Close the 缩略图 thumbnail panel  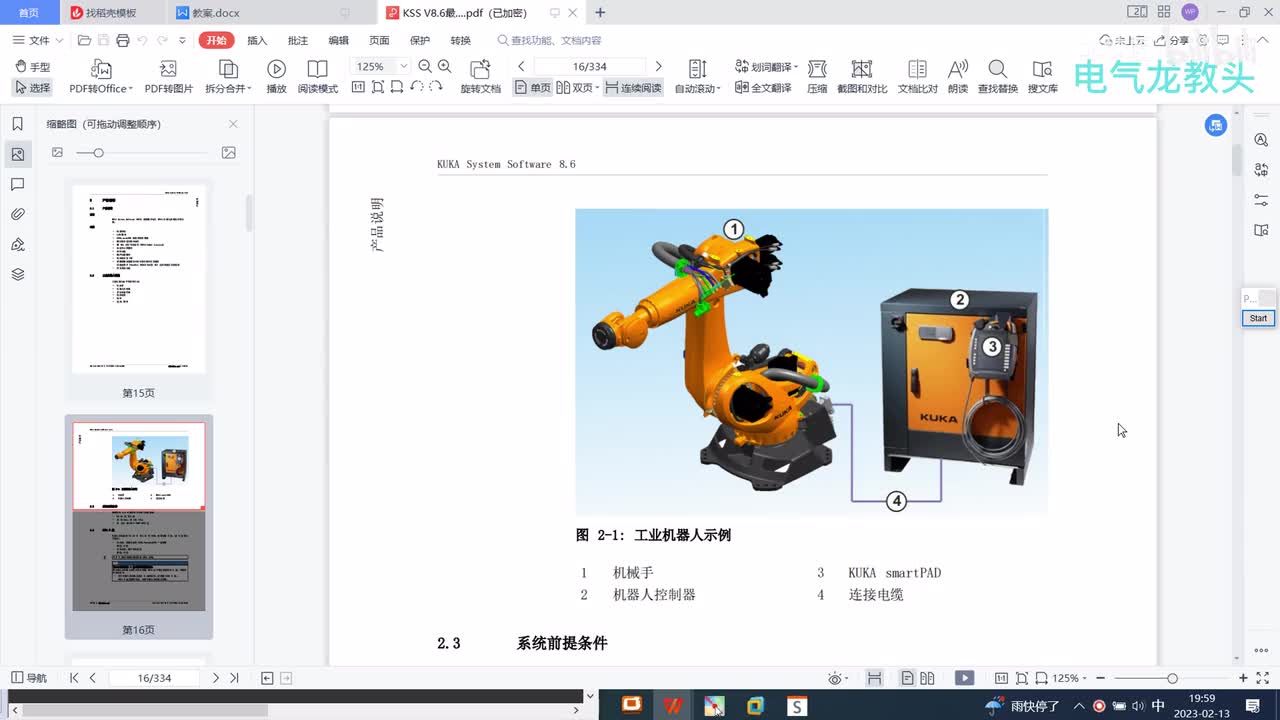[233, 124]
